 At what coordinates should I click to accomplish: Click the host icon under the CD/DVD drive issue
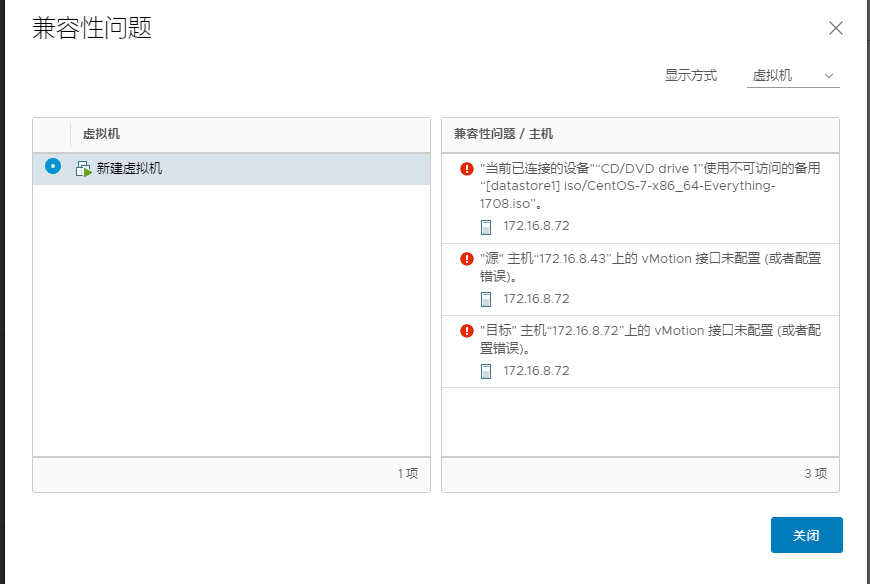[x=485, y=227]
